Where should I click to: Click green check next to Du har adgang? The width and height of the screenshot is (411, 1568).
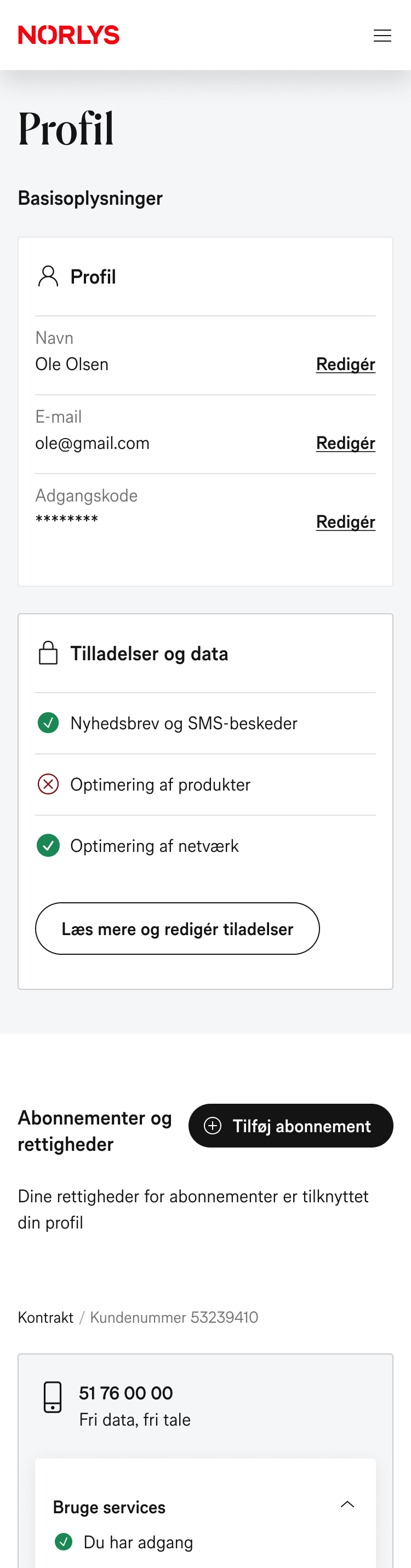pos(64,1542)
